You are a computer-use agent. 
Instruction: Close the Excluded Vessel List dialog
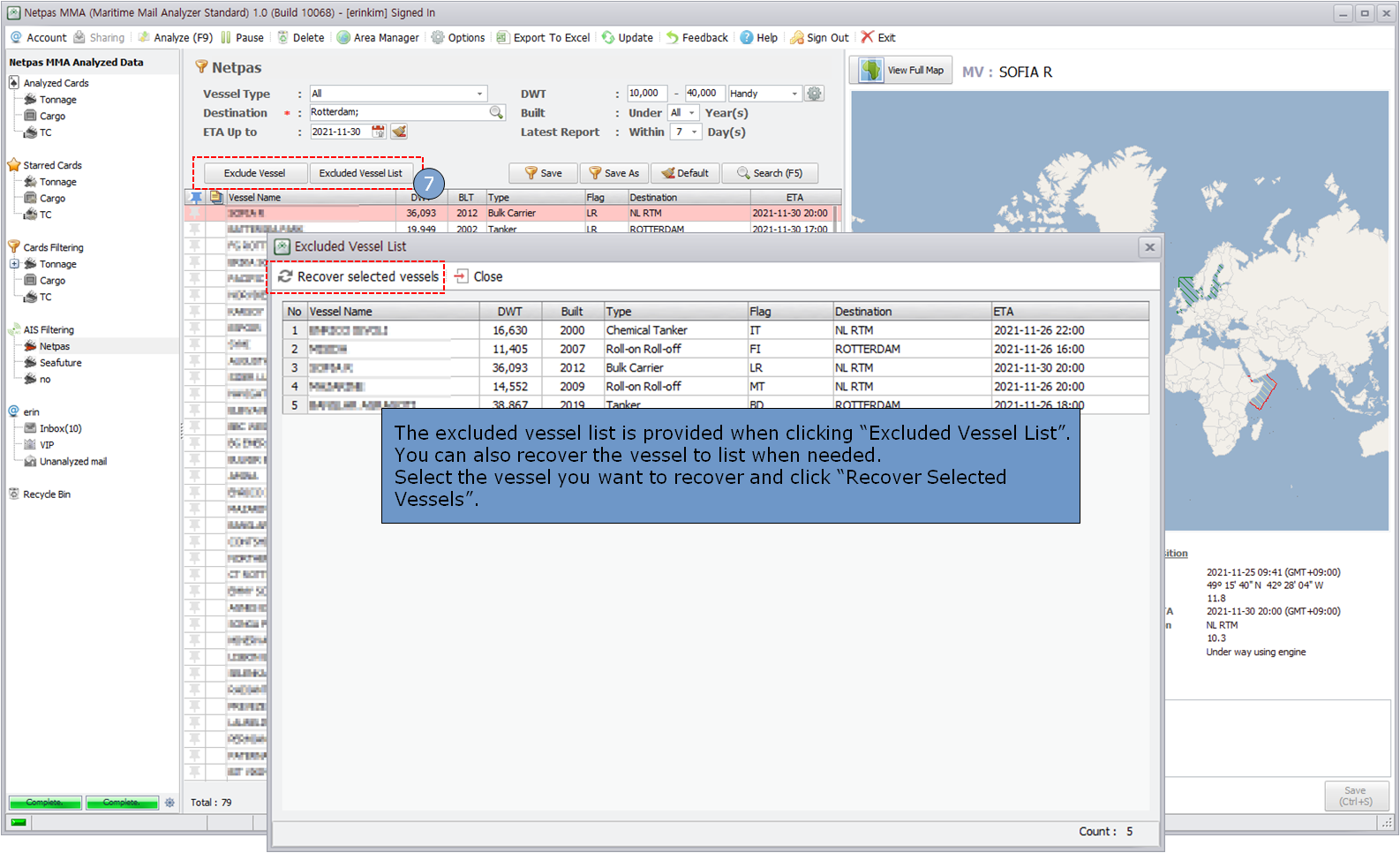pyautogui.click(x=1149, y=247)
